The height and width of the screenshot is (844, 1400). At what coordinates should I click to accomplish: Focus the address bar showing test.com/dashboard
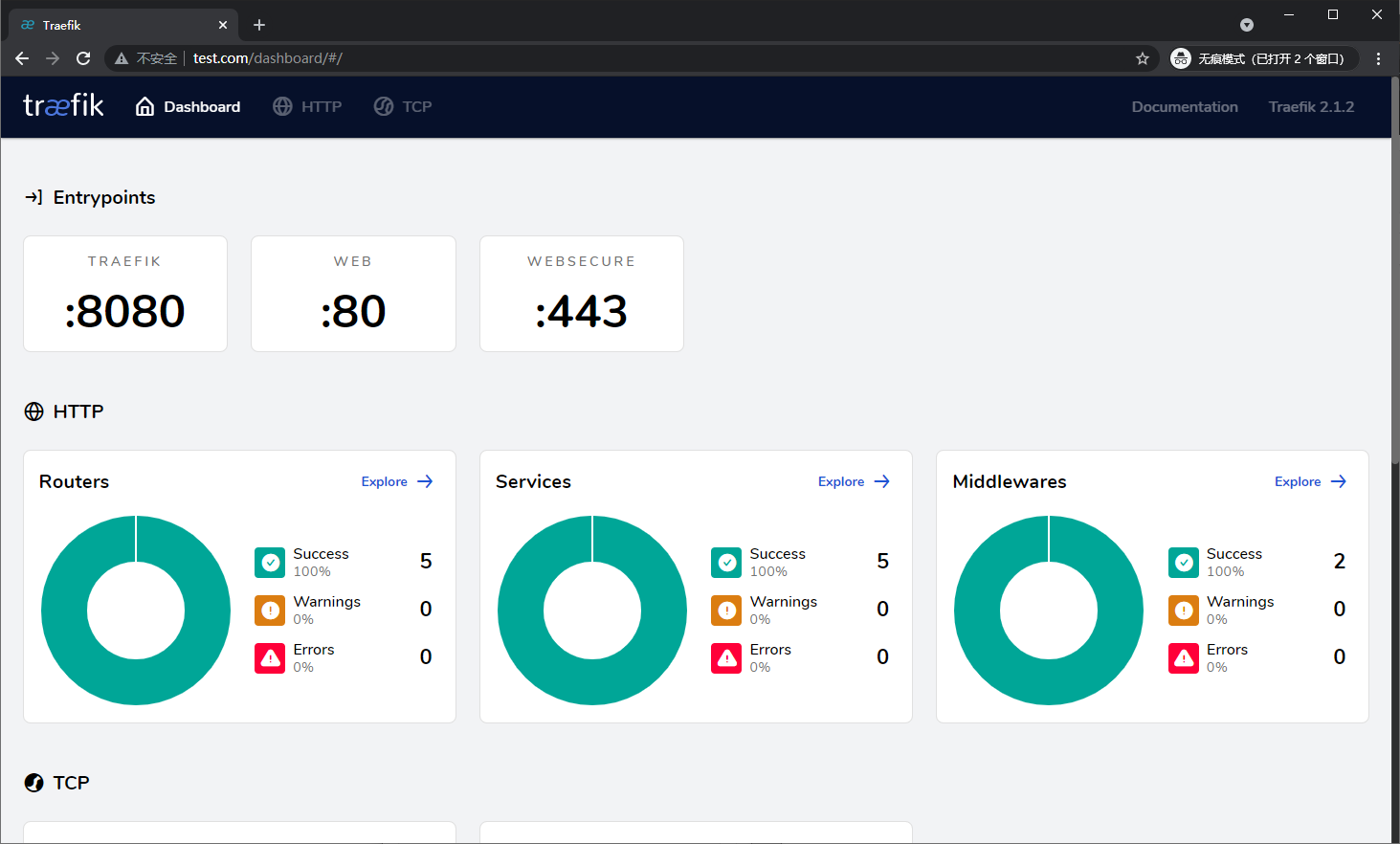[632, 58]
